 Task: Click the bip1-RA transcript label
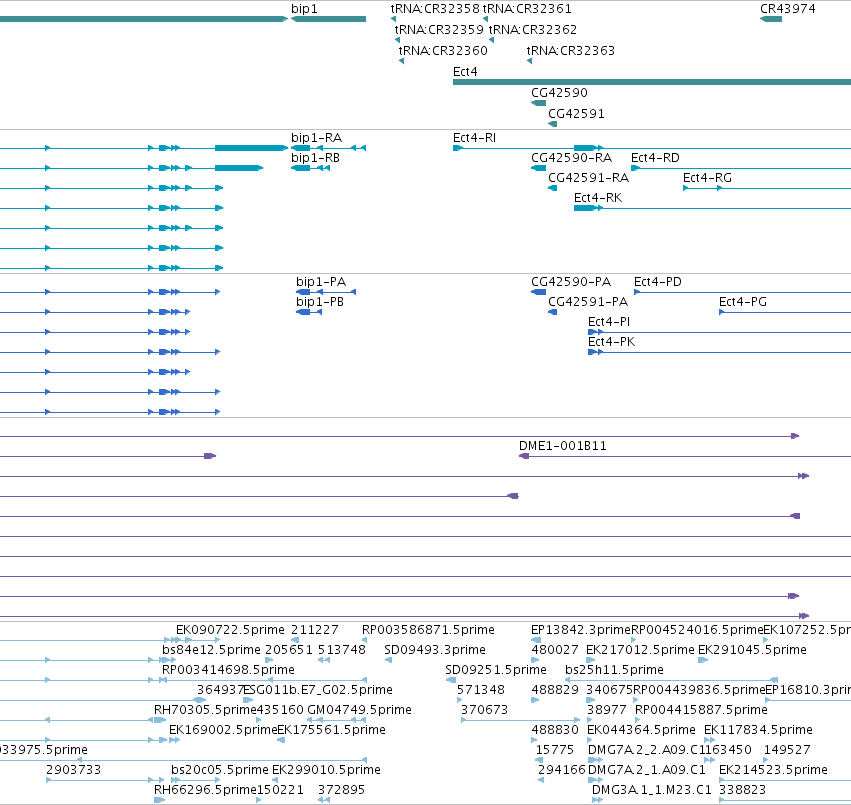coord(316,138)
